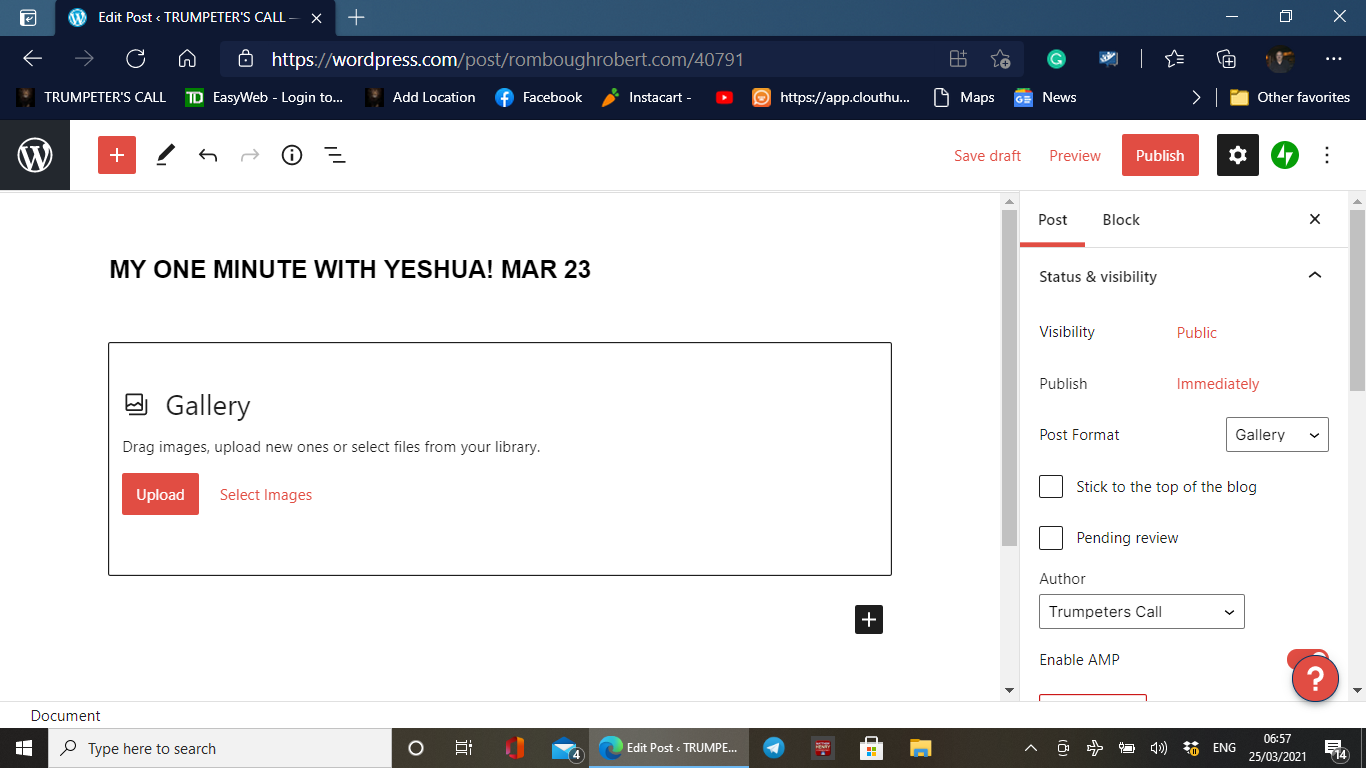
Task: Click the Undo arrow in toolbar
Action: (x=208, y=155)
